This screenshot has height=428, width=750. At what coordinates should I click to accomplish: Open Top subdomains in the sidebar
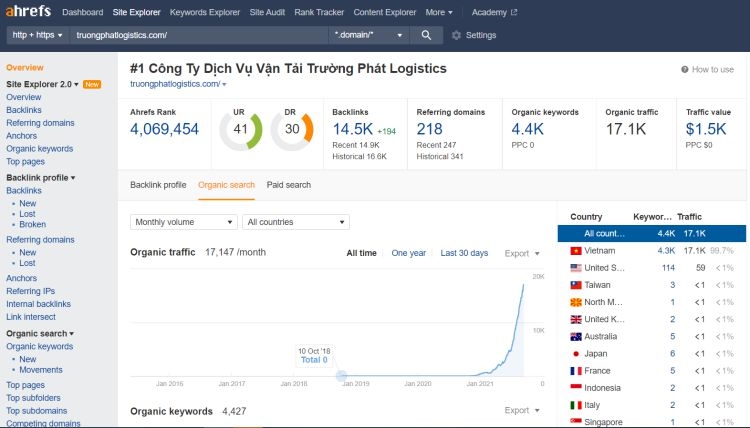[x=36, y=411]
